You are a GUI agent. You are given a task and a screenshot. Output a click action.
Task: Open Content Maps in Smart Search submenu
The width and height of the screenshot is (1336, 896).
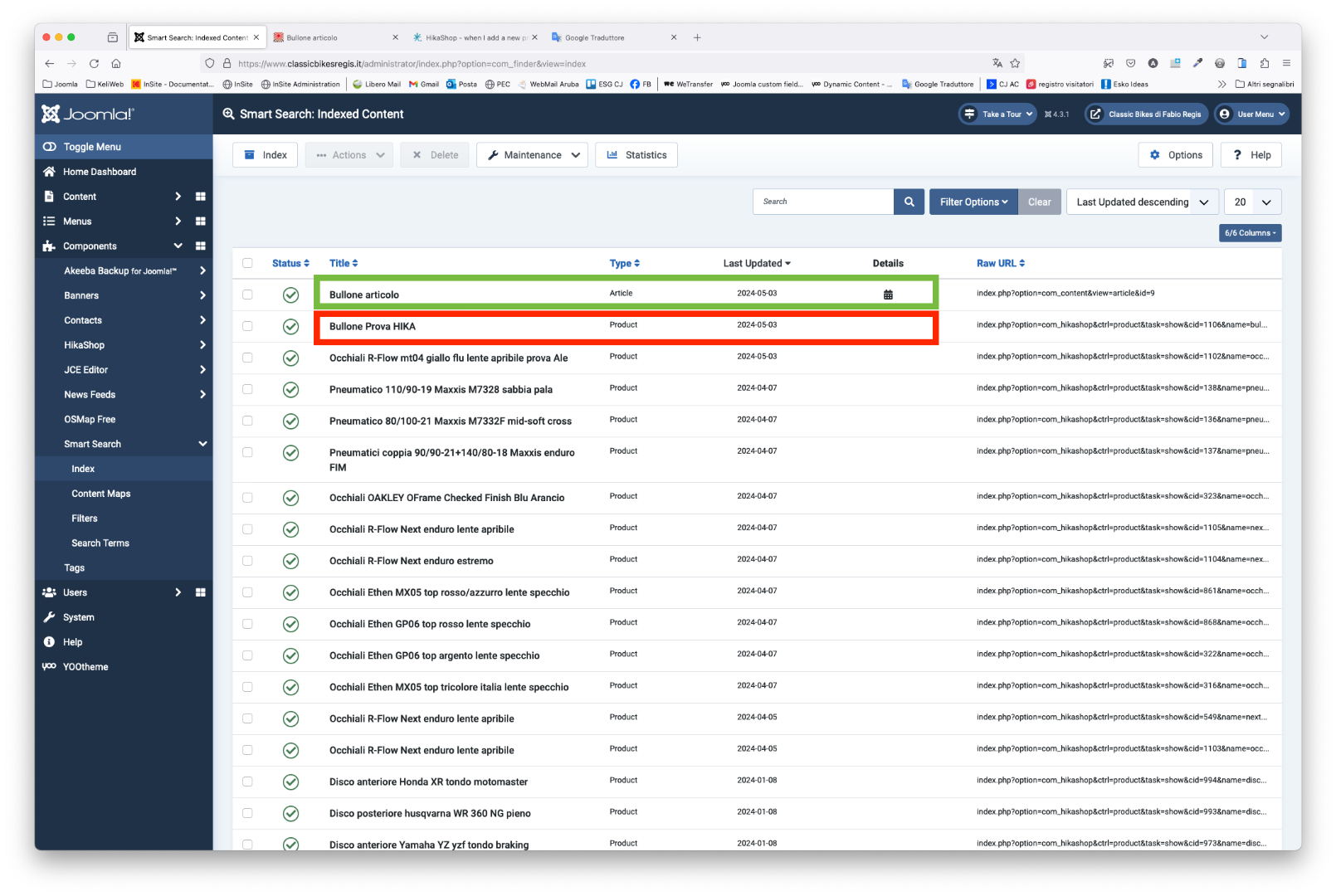(x=101, y=494)
